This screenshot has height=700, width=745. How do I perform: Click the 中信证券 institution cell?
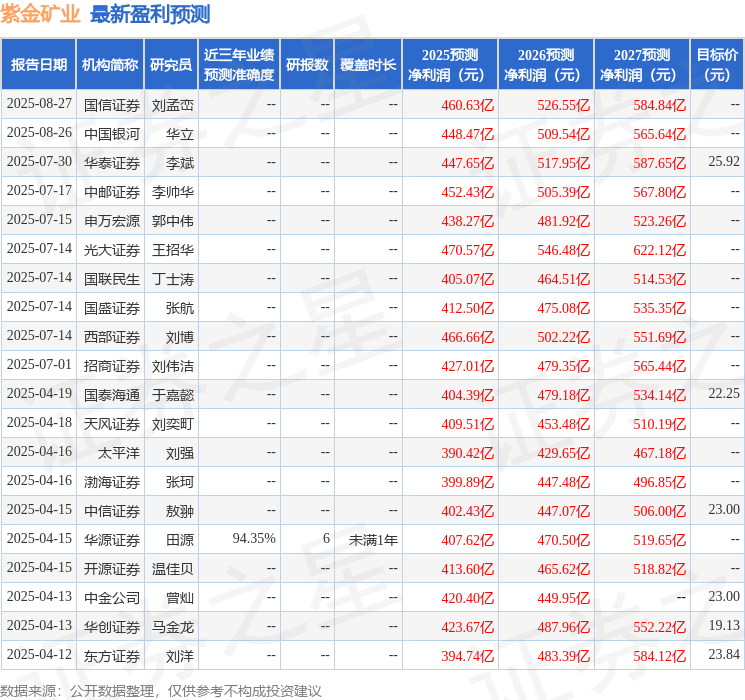pos(112,511)
